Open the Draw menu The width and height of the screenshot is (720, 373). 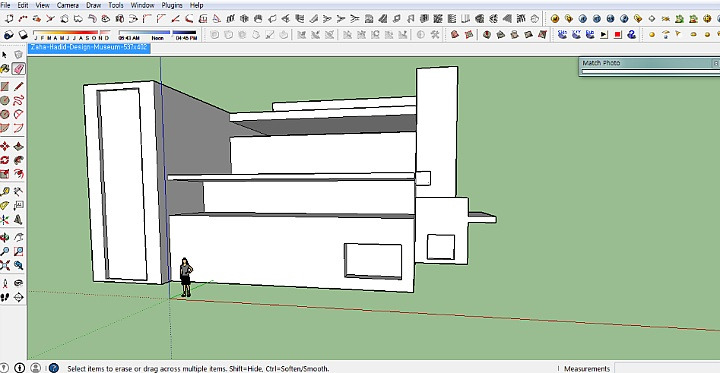pos(94,5)
